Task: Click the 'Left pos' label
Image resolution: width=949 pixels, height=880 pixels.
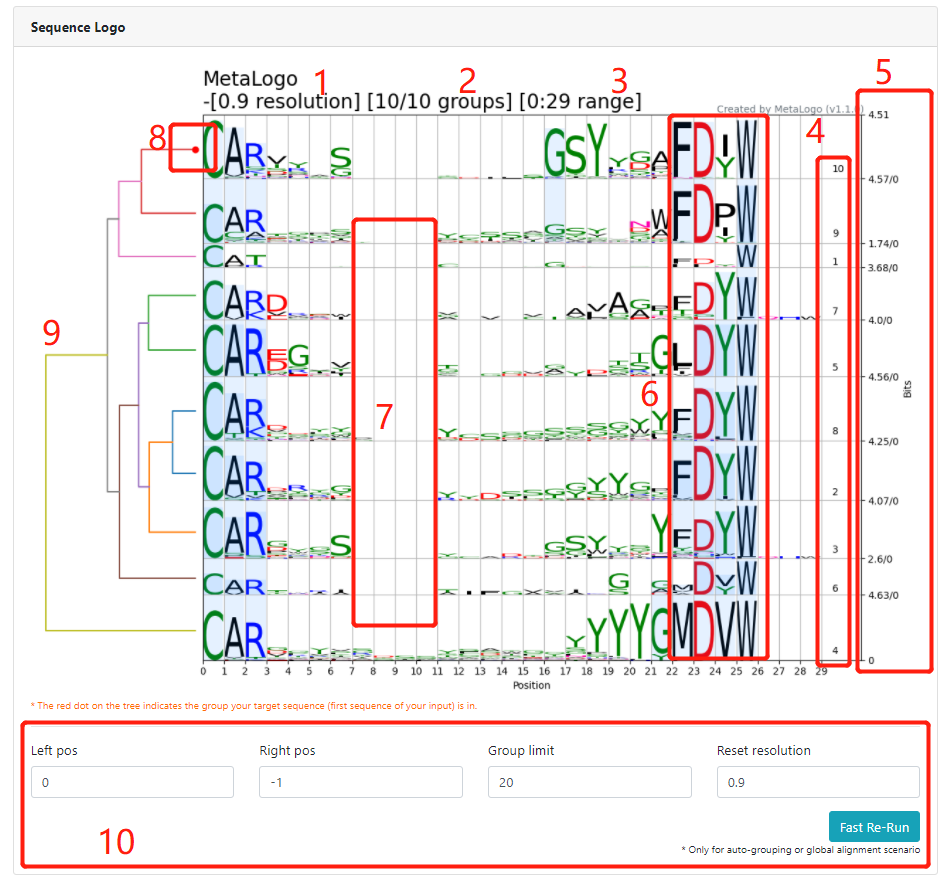Action: [54, 750]
